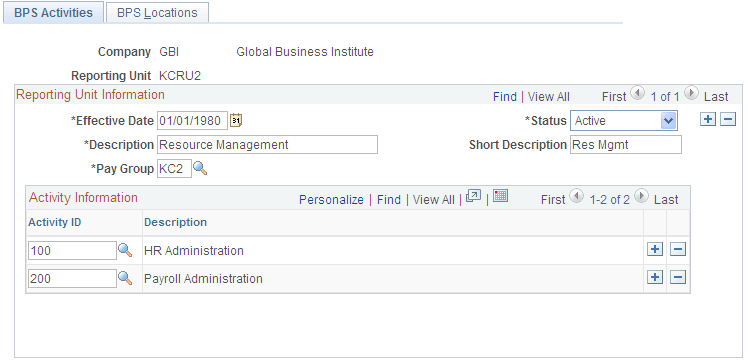Add a new Reporting Unit Information row
The height and width of the screenshot is (362, 748).
[x=707, y=119]
